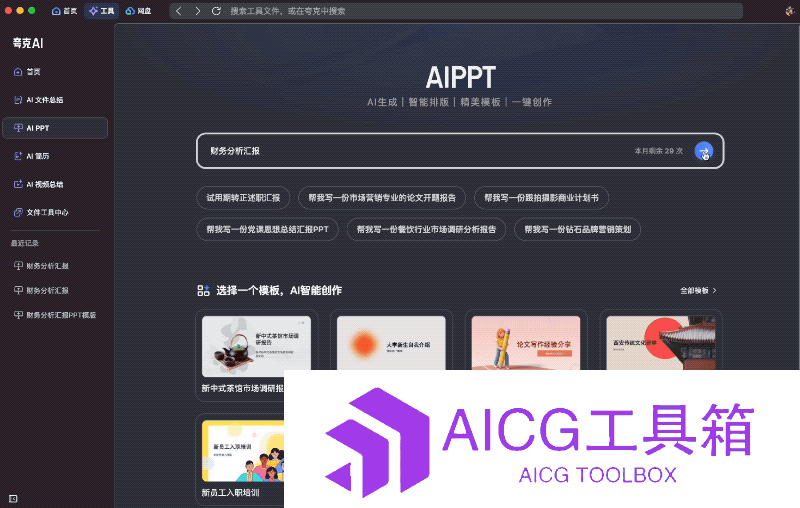Screen dimensions: 800x508
Task: Click the AI 简历 resume icon
Action: click(18, 156)
